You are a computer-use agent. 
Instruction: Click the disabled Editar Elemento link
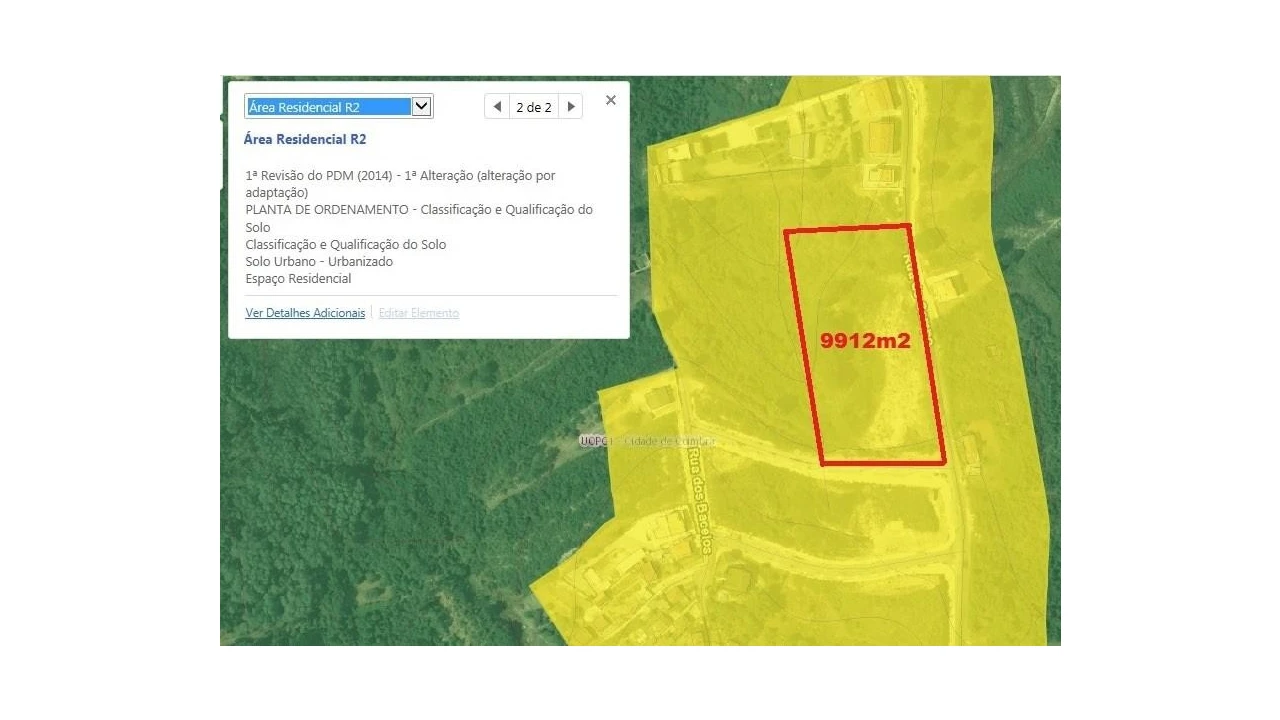(x=418, y=312)
